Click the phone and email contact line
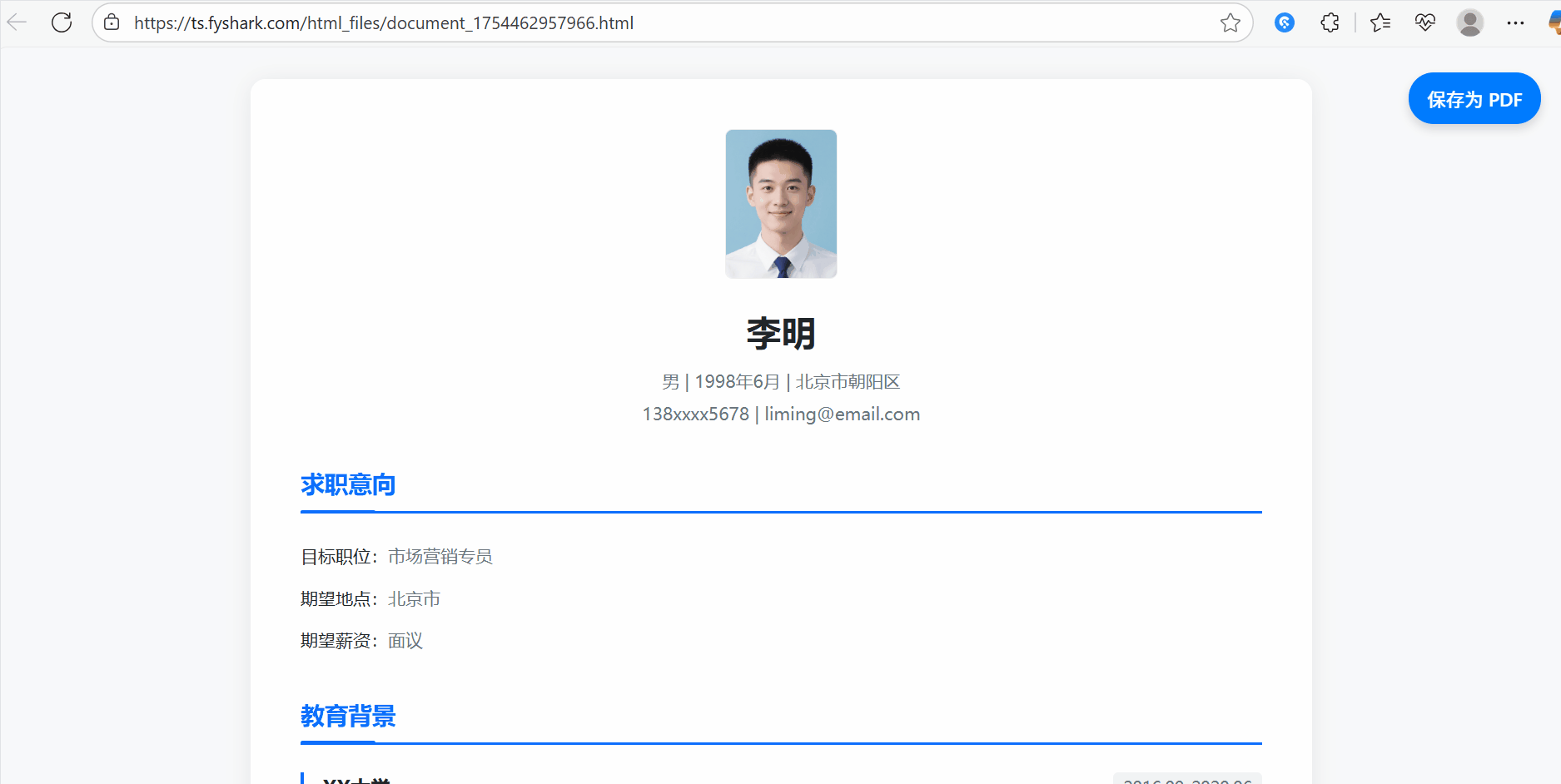 (x=781, y=414)
